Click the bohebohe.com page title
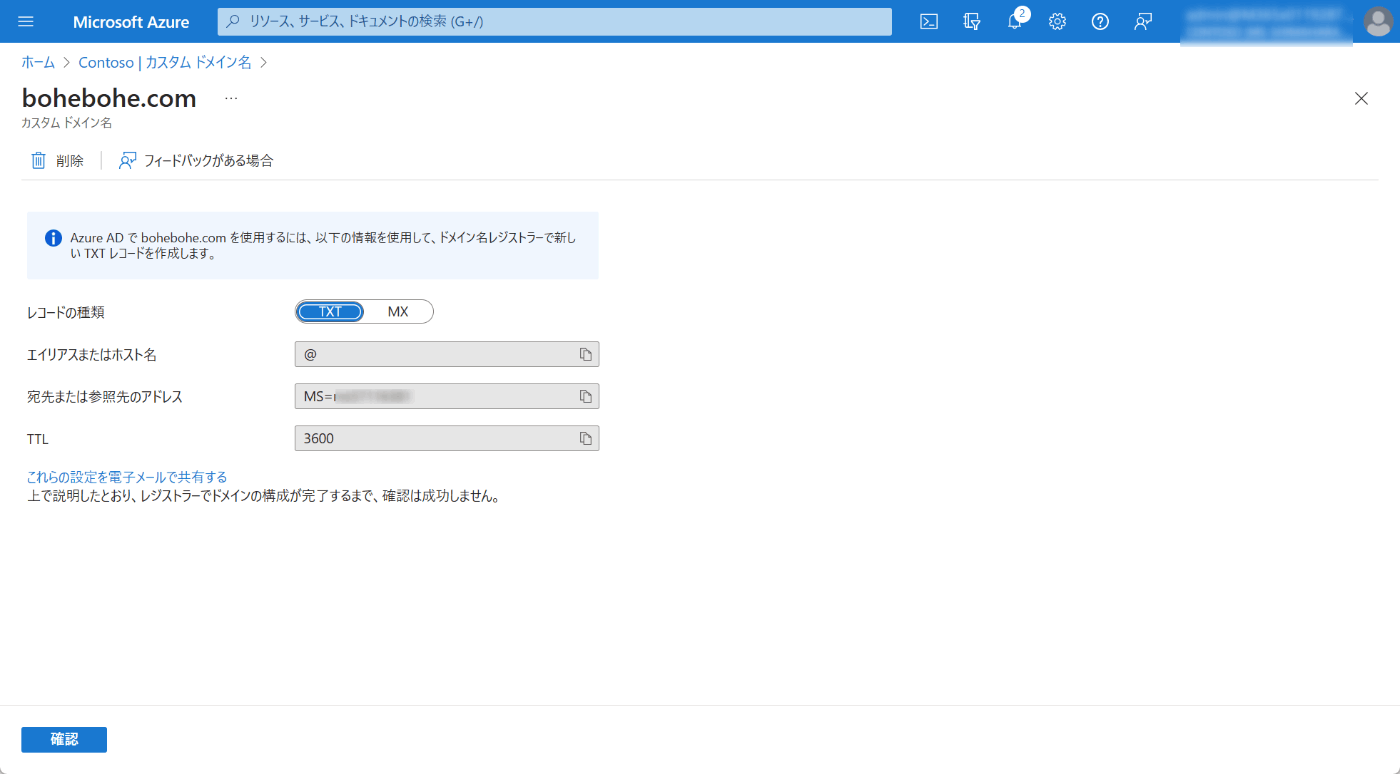 click(109, 98)
